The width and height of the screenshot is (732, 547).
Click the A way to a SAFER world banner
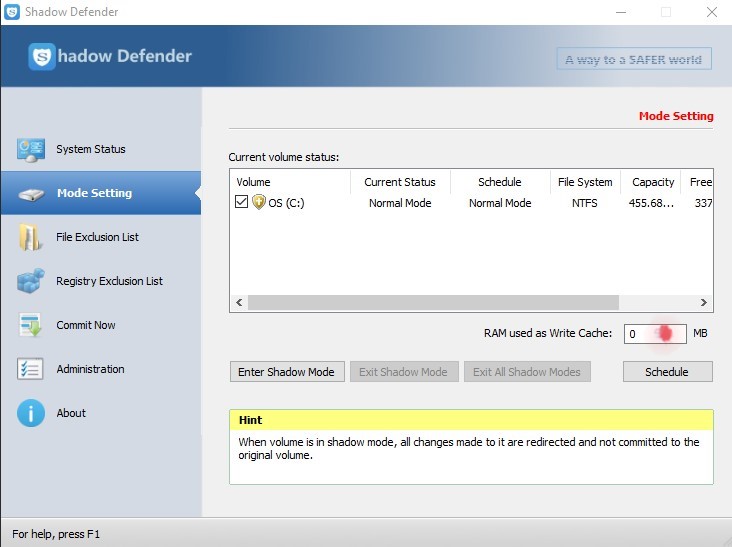634,59
